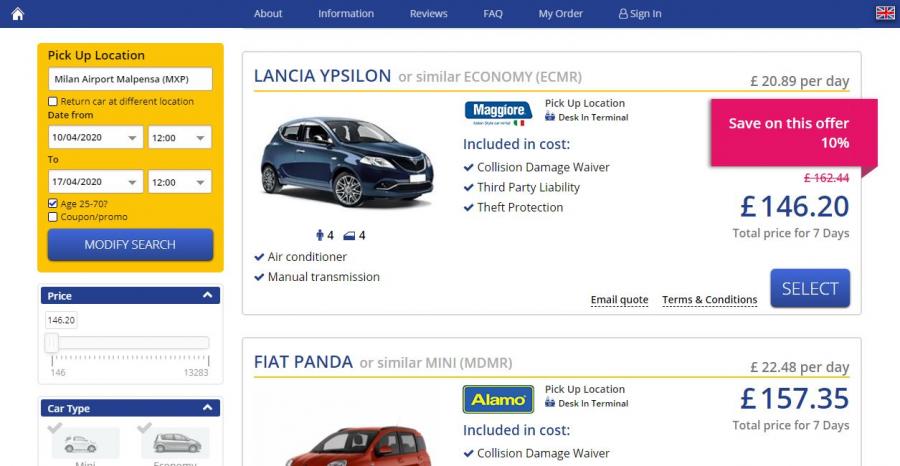The width and height of the screenshot is (900, 466).
Task: Select the Economy car type icon
Action: click(176, 443)
